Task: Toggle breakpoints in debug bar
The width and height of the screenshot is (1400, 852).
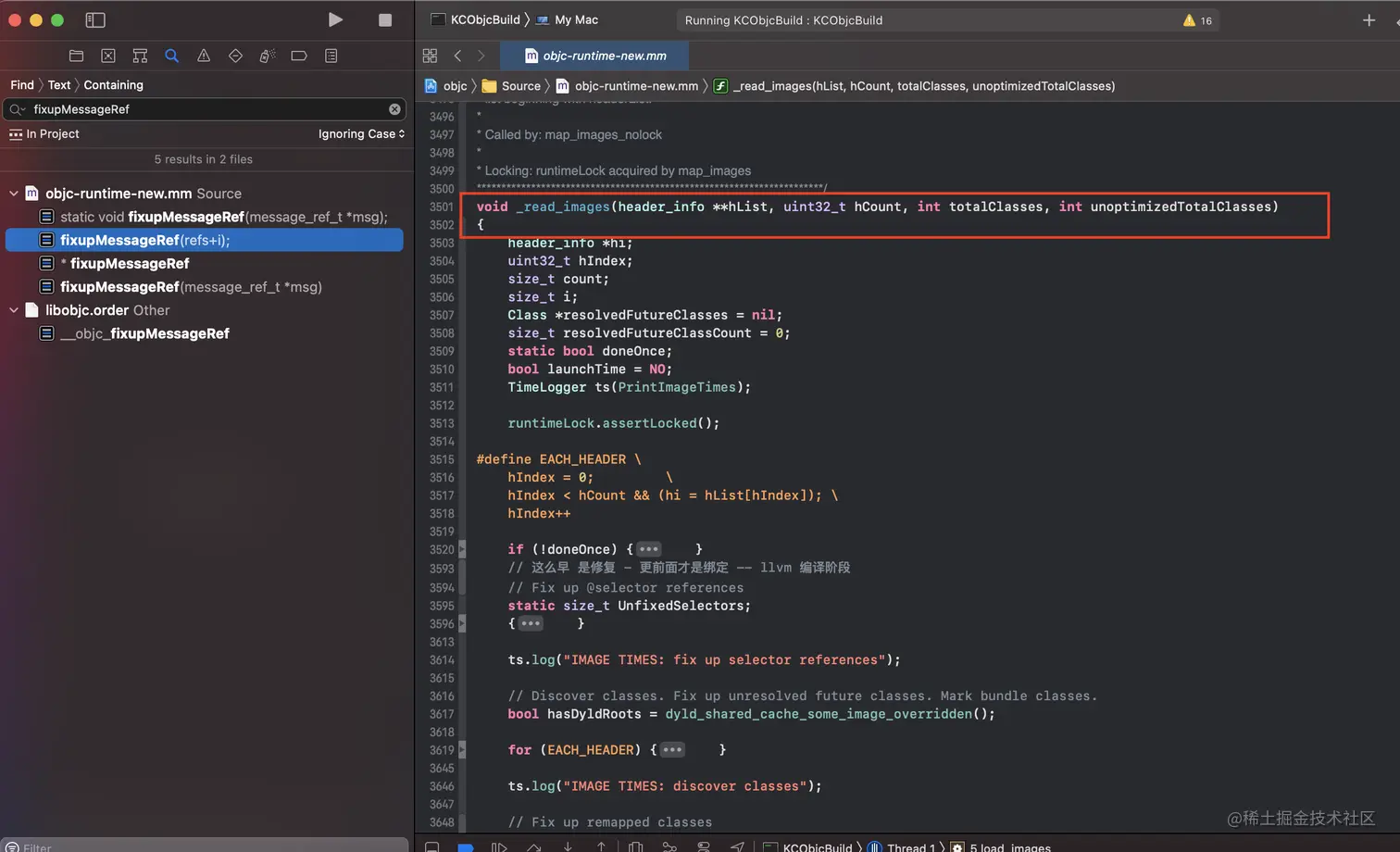Action: tap(466, 846)
